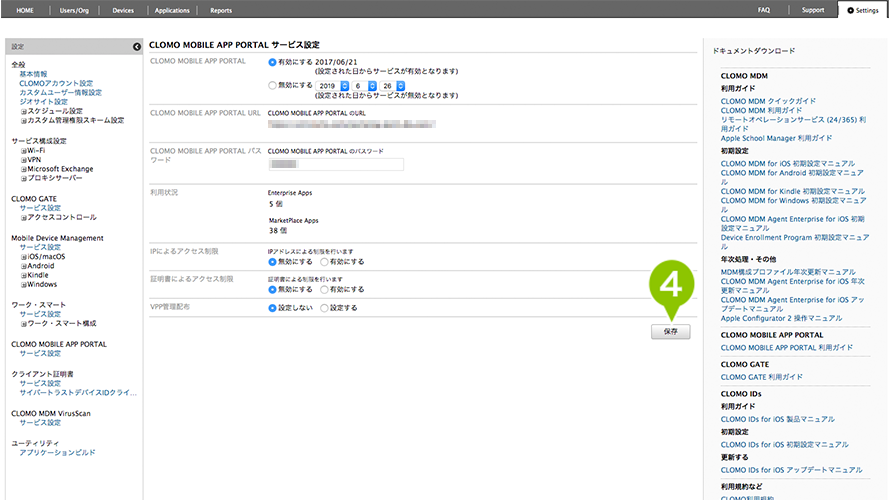Screen dimensions: 889x500
Task: Open サイバートラストデバイスID client certificate link
Action: pyautogui.click(x=78, y=392)
